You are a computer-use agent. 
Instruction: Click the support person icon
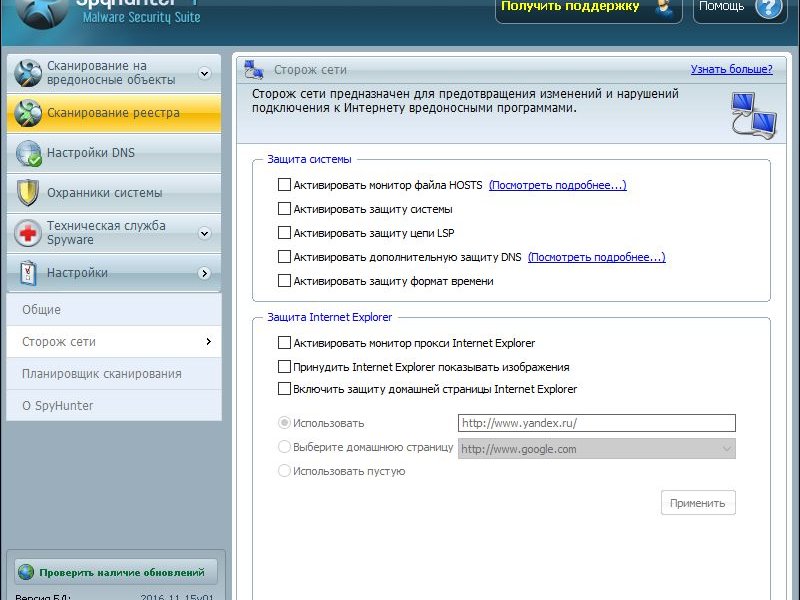664,8
